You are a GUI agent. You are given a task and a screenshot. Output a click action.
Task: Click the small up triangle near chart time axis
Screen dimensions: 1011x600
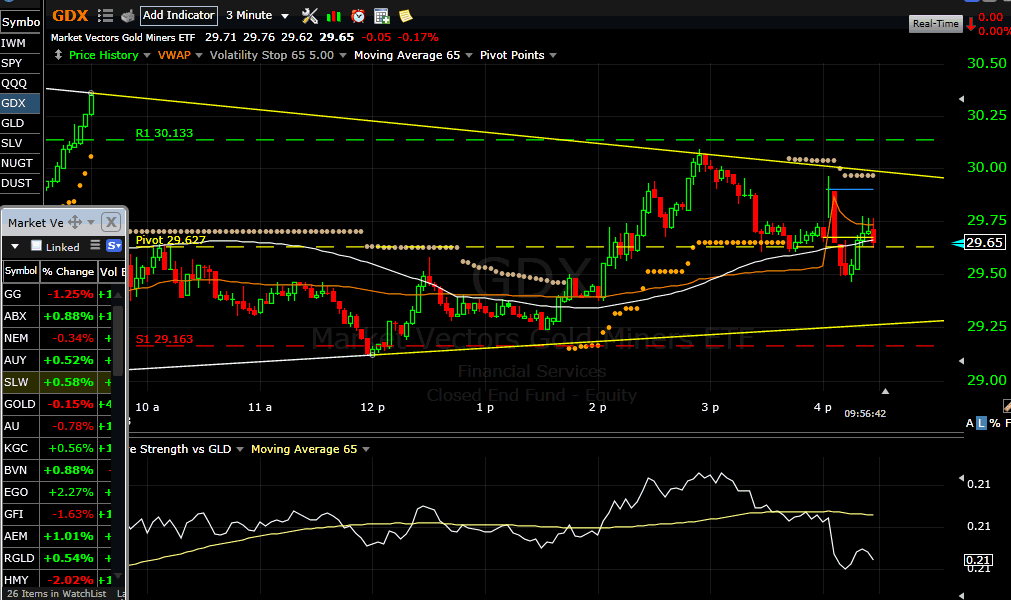pyautogui.click(x=885, y=391)
